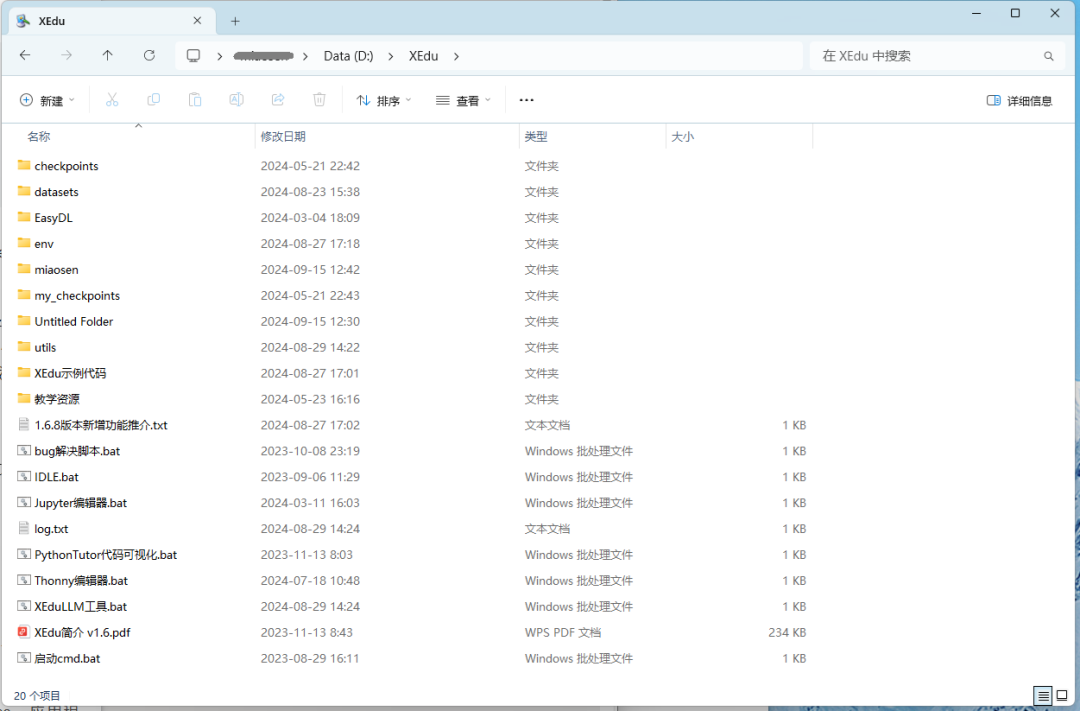Click the XEdu window tab
Viewport: 1080px width, 711px height.
tap(112, 21)
